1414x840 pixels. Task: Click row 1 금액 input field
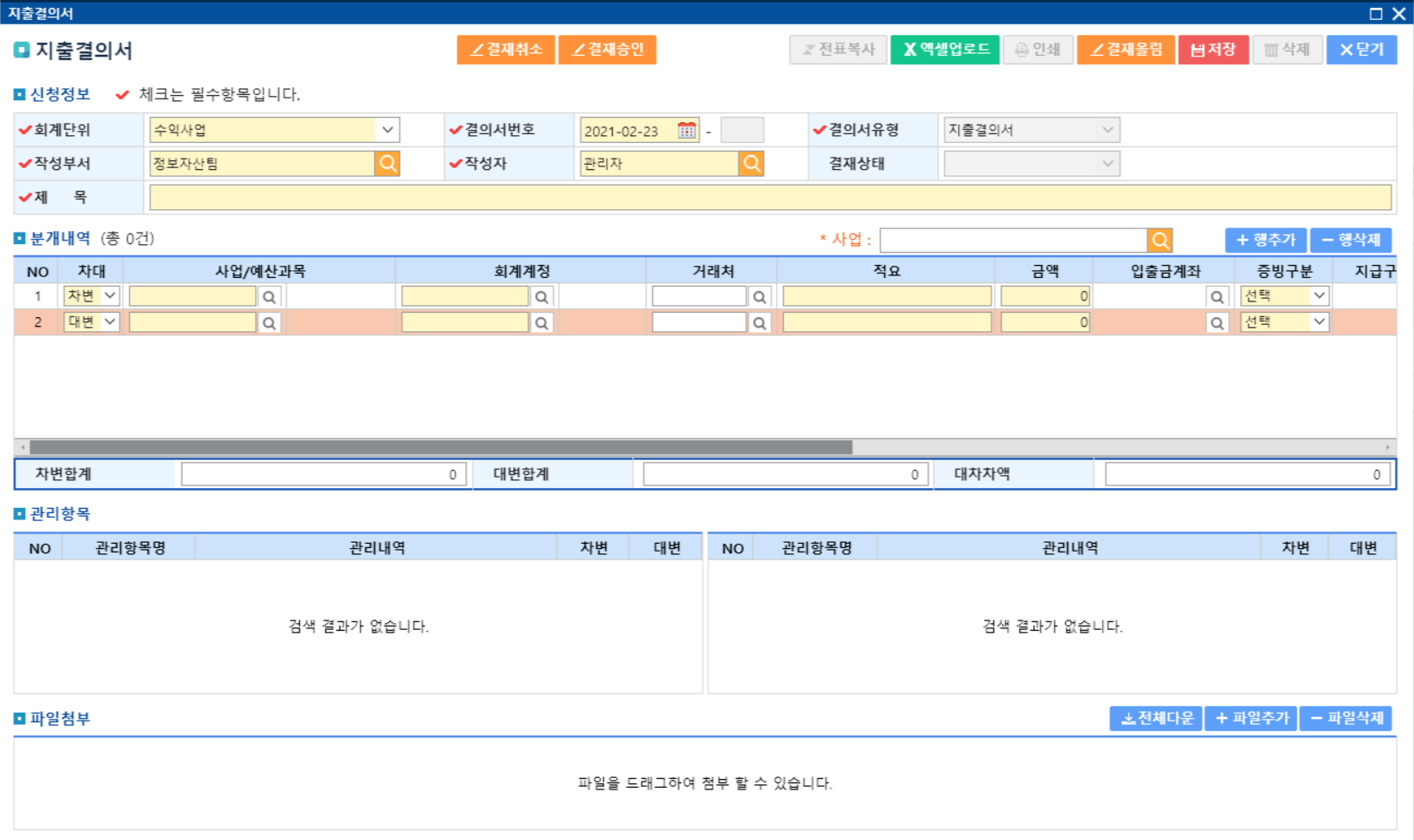[1045, 296]
